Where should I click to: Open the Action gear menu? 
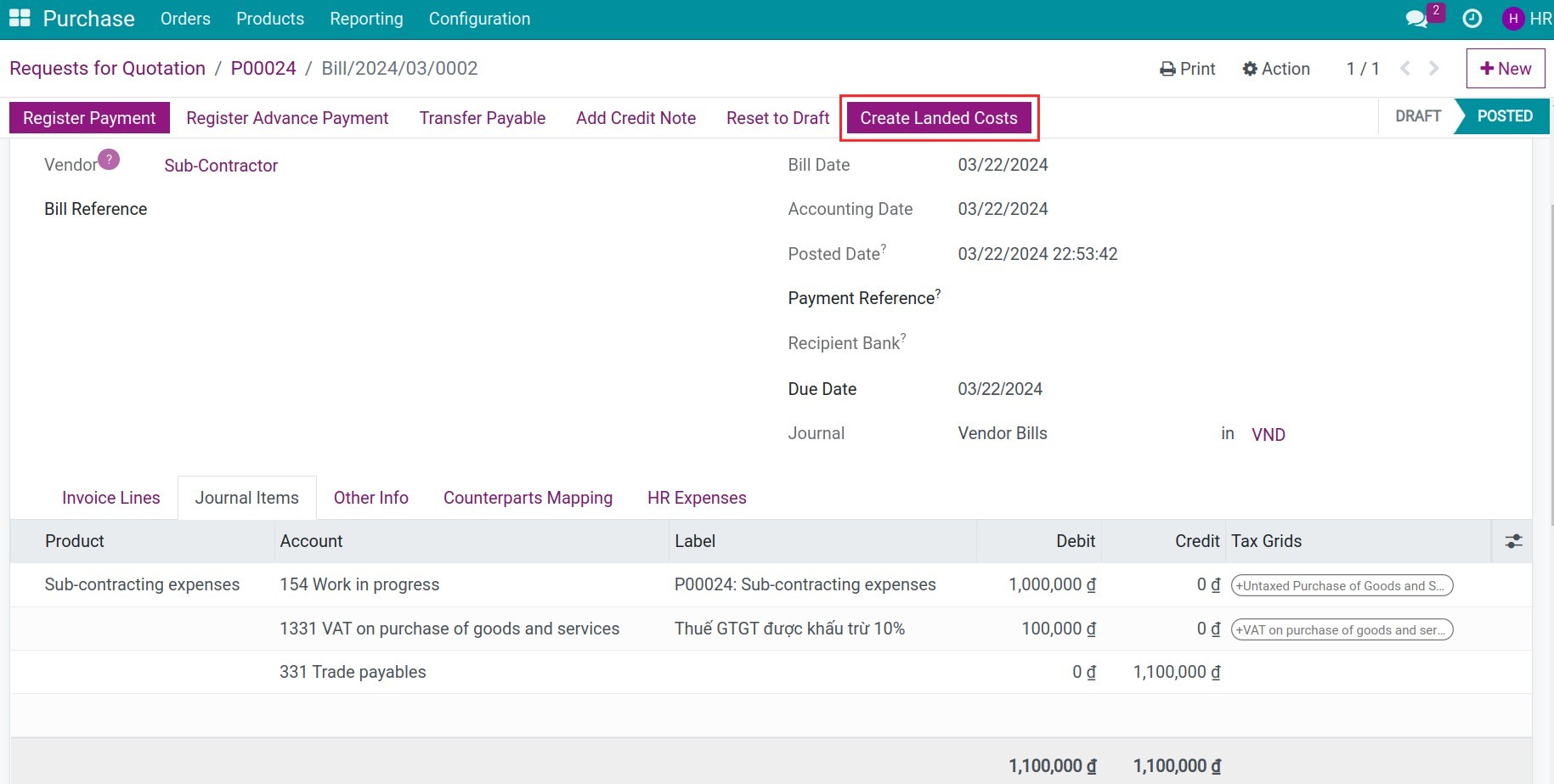(x=1276, y=69)
